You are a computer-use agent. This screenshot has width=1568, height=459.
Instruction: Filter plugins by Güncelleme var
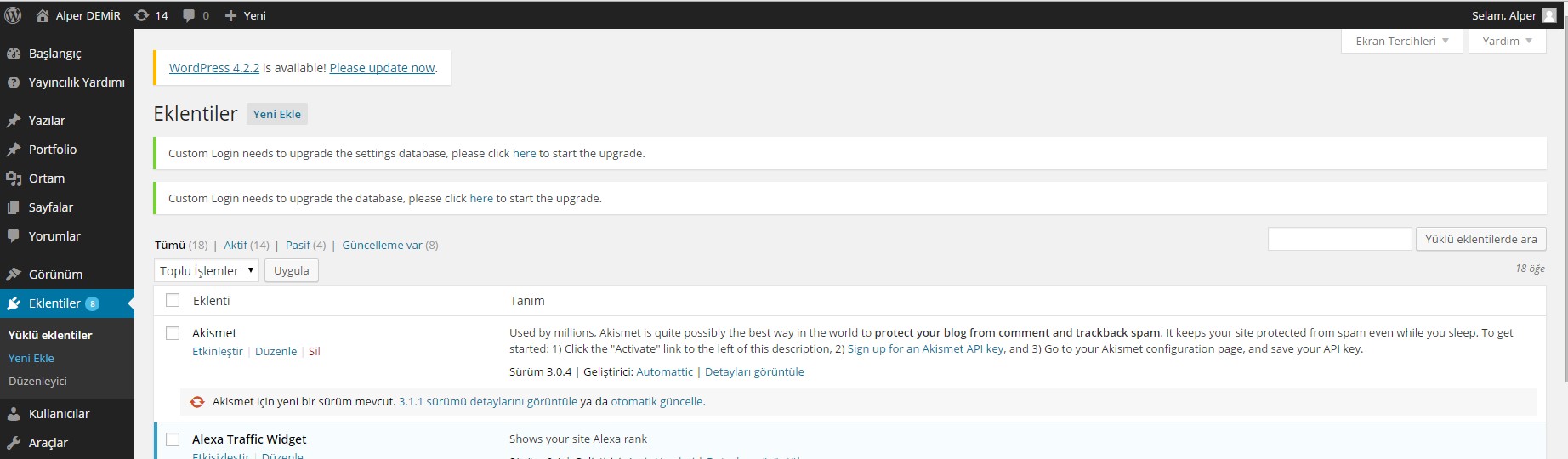point(382,245)
